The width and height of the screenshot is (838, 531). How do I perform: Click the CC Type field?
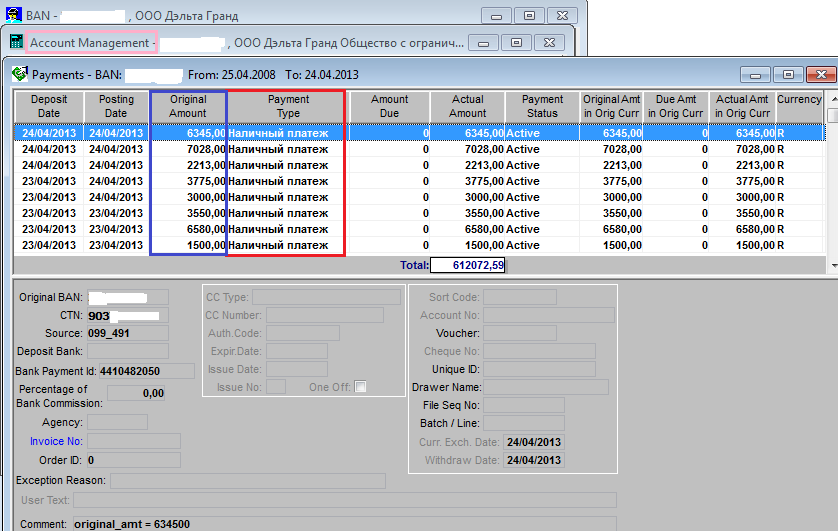tap(326, 297)
